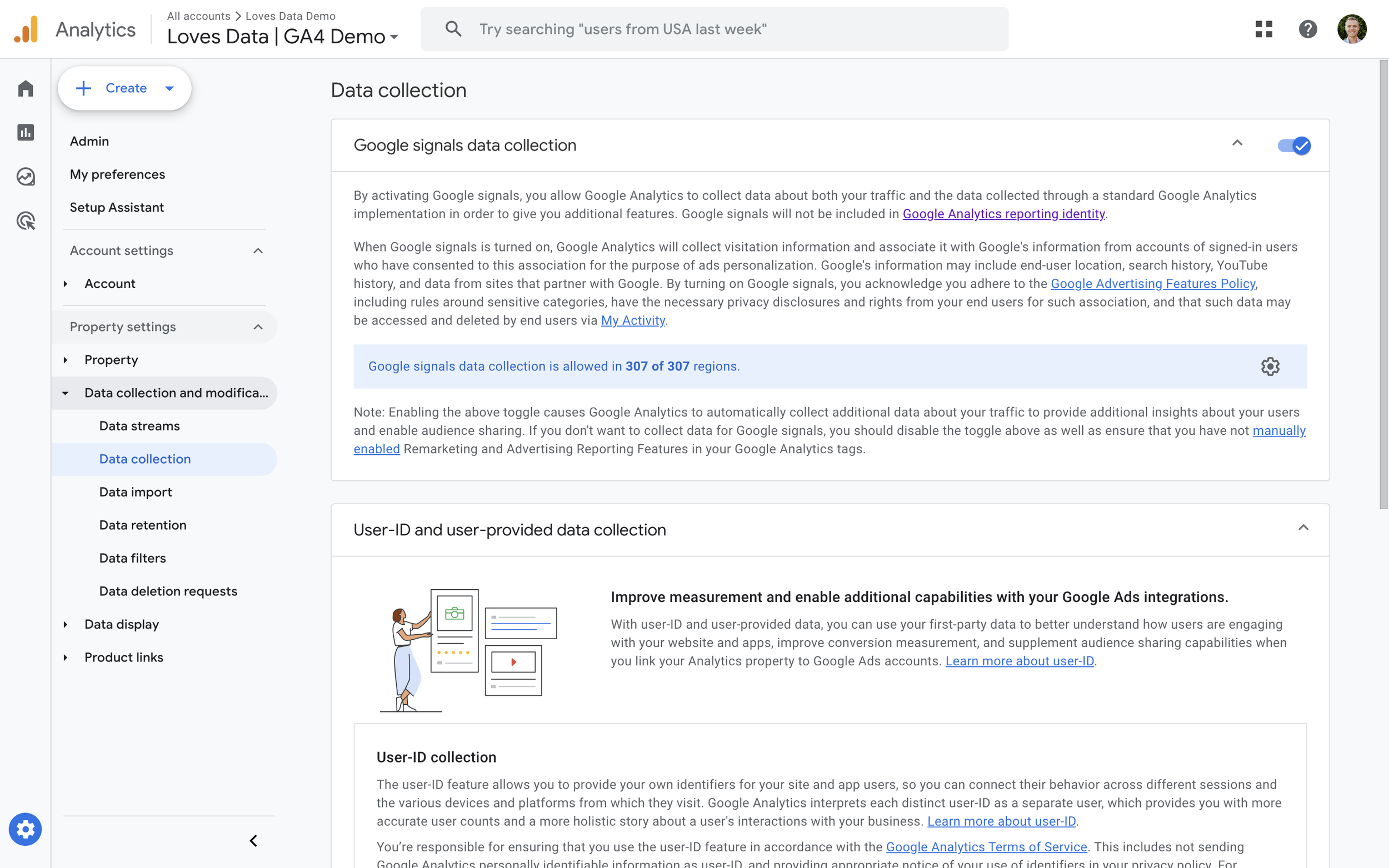Open Data streams
The image size is (1389, 868).
click(139, 426)
